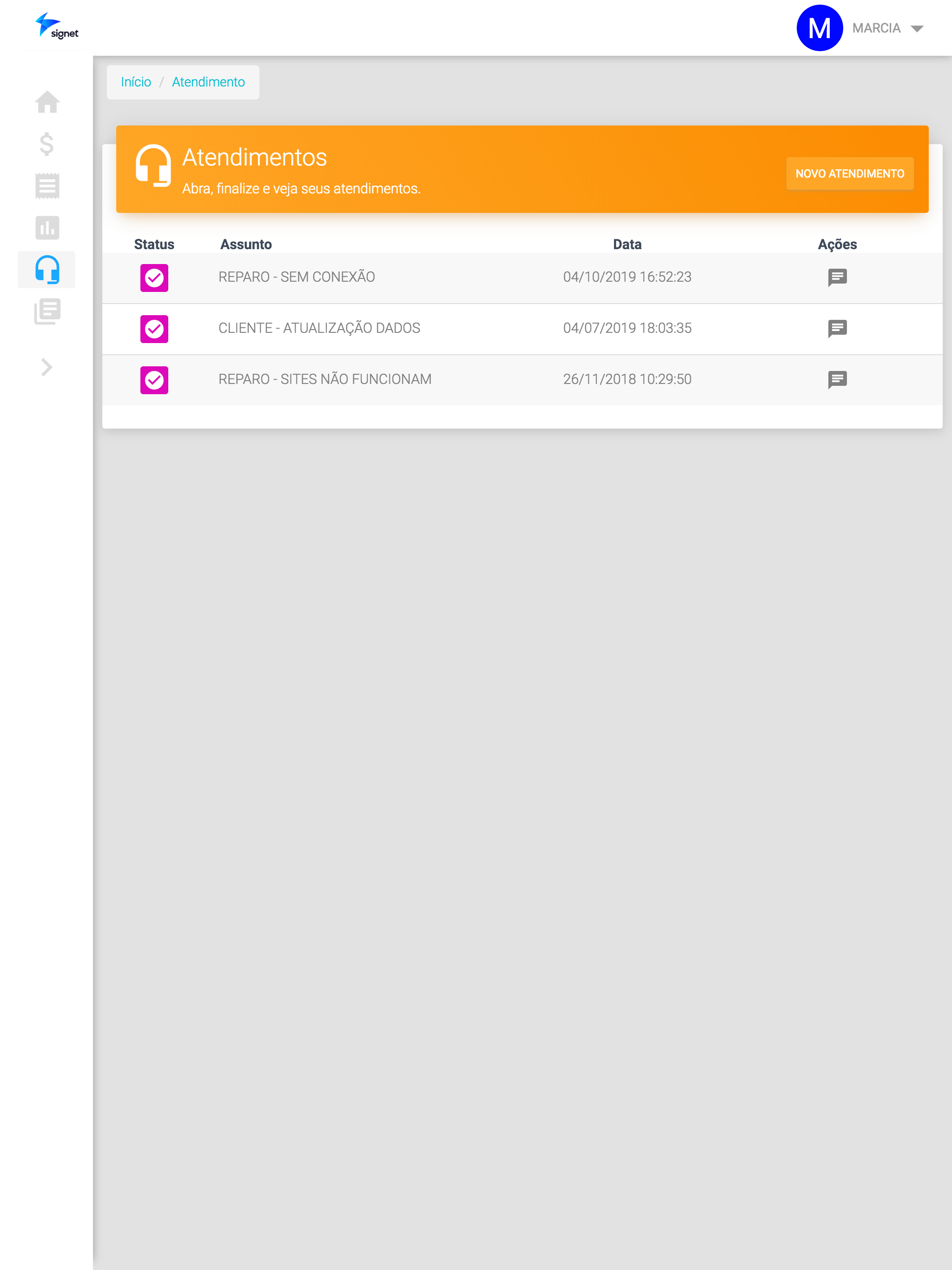
Task: Select the headset support sidebar icon
Action: (x=47, y=269)
